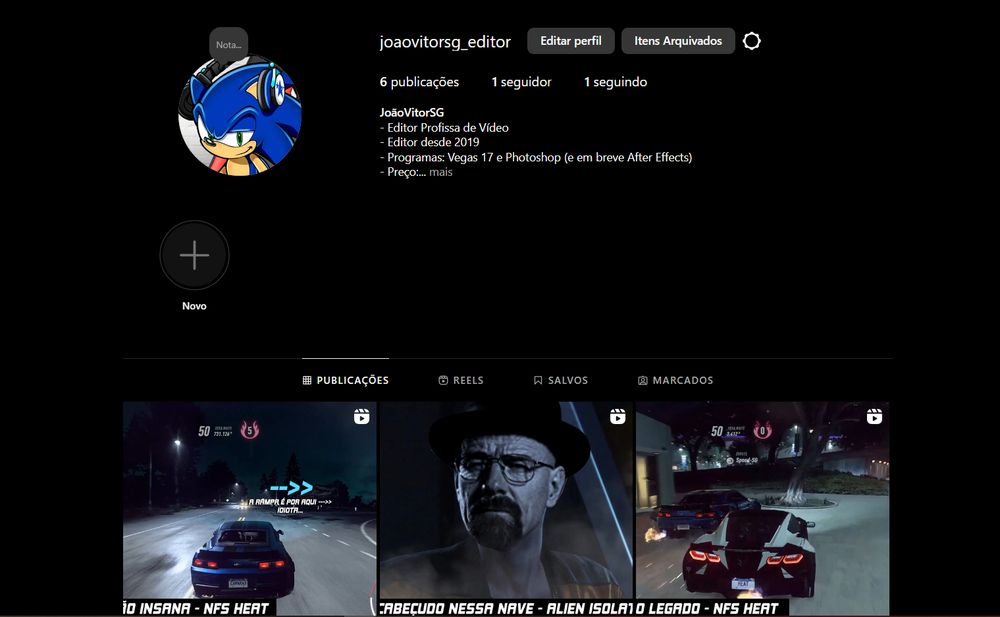Click the plus icon to add Novo highlight
This screenshot has height=617, width=1000.
pyautogui.click(x=195, y=255)
